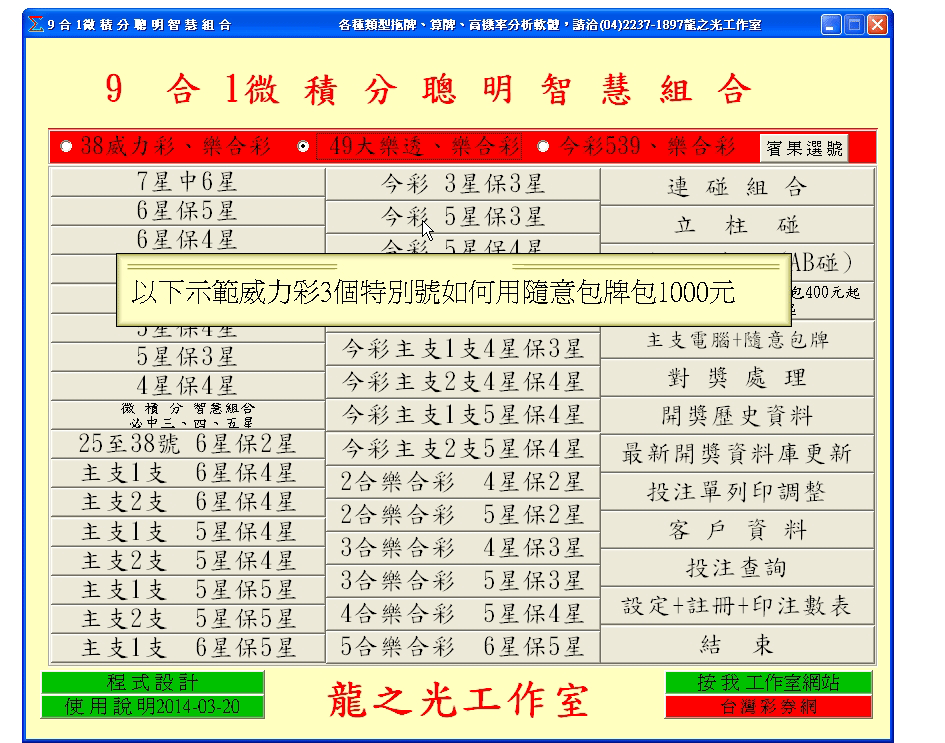
Task: Choose 主支1支 6星保5星
Action: [187, 648]
